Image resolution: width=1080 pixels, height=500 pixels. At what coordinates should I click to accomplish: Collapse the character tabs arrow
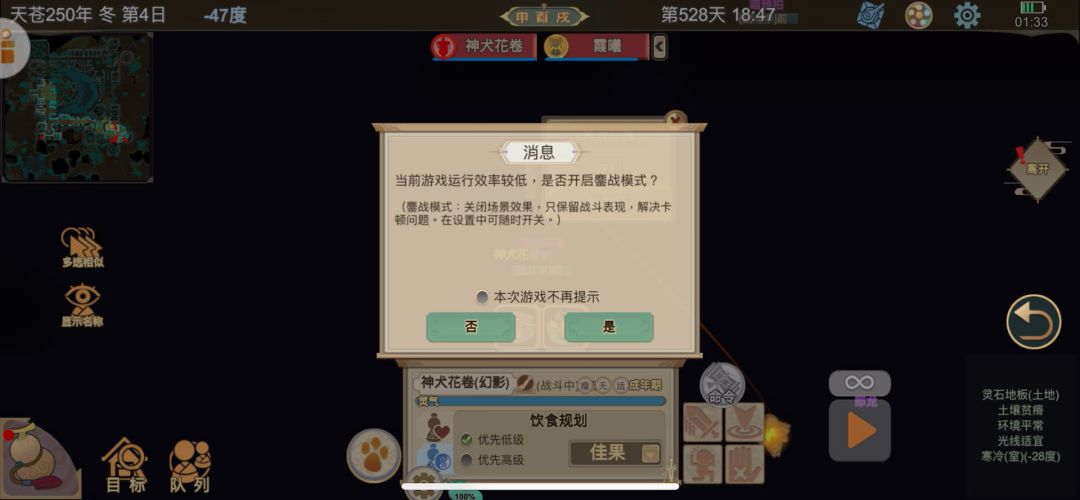coord(659,47)
